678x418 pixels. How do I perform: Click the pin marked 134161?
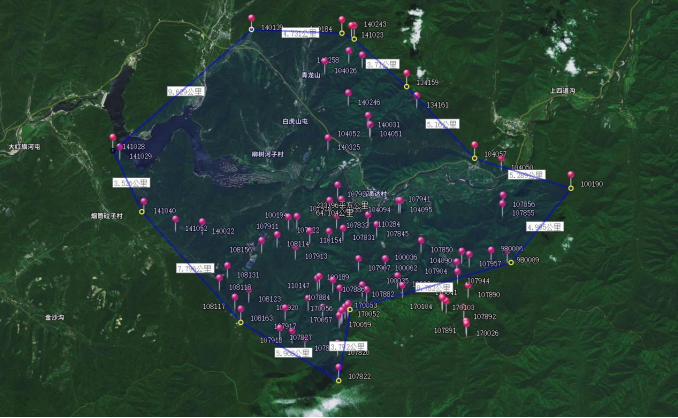click(x=416, y=100)
